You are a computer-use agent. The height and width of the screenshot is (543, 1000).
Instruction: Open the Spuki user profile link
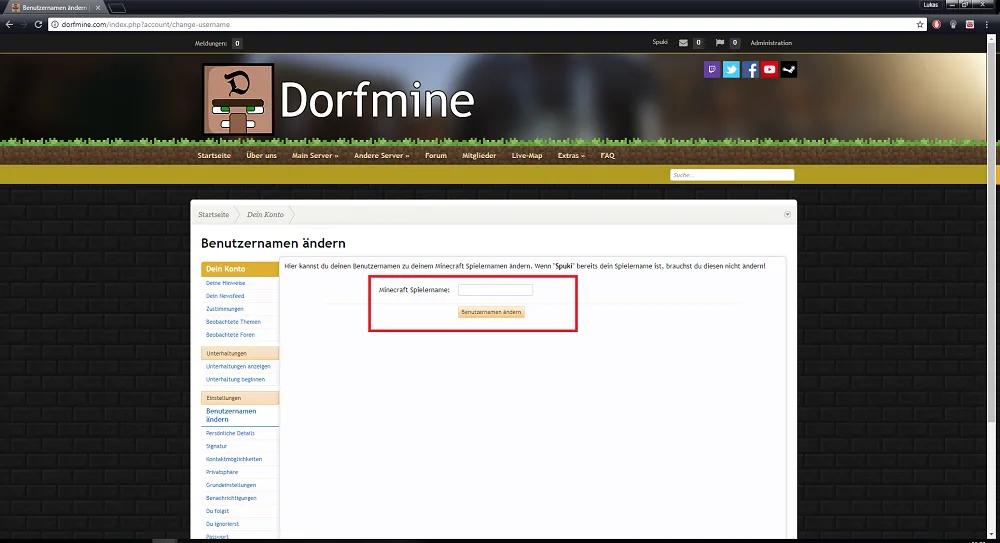[660, 42]
